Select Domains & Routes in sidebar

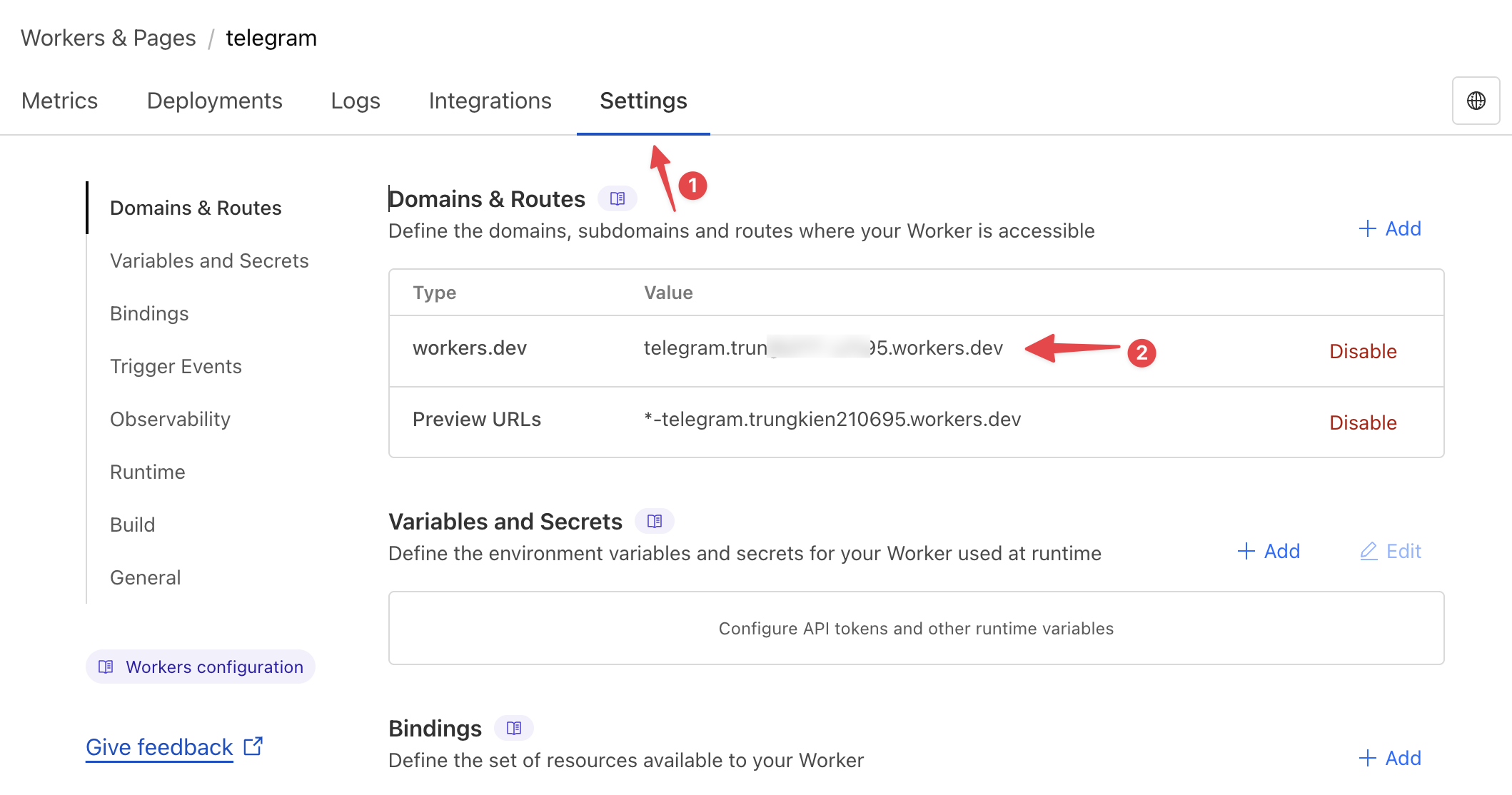[196, 208]
